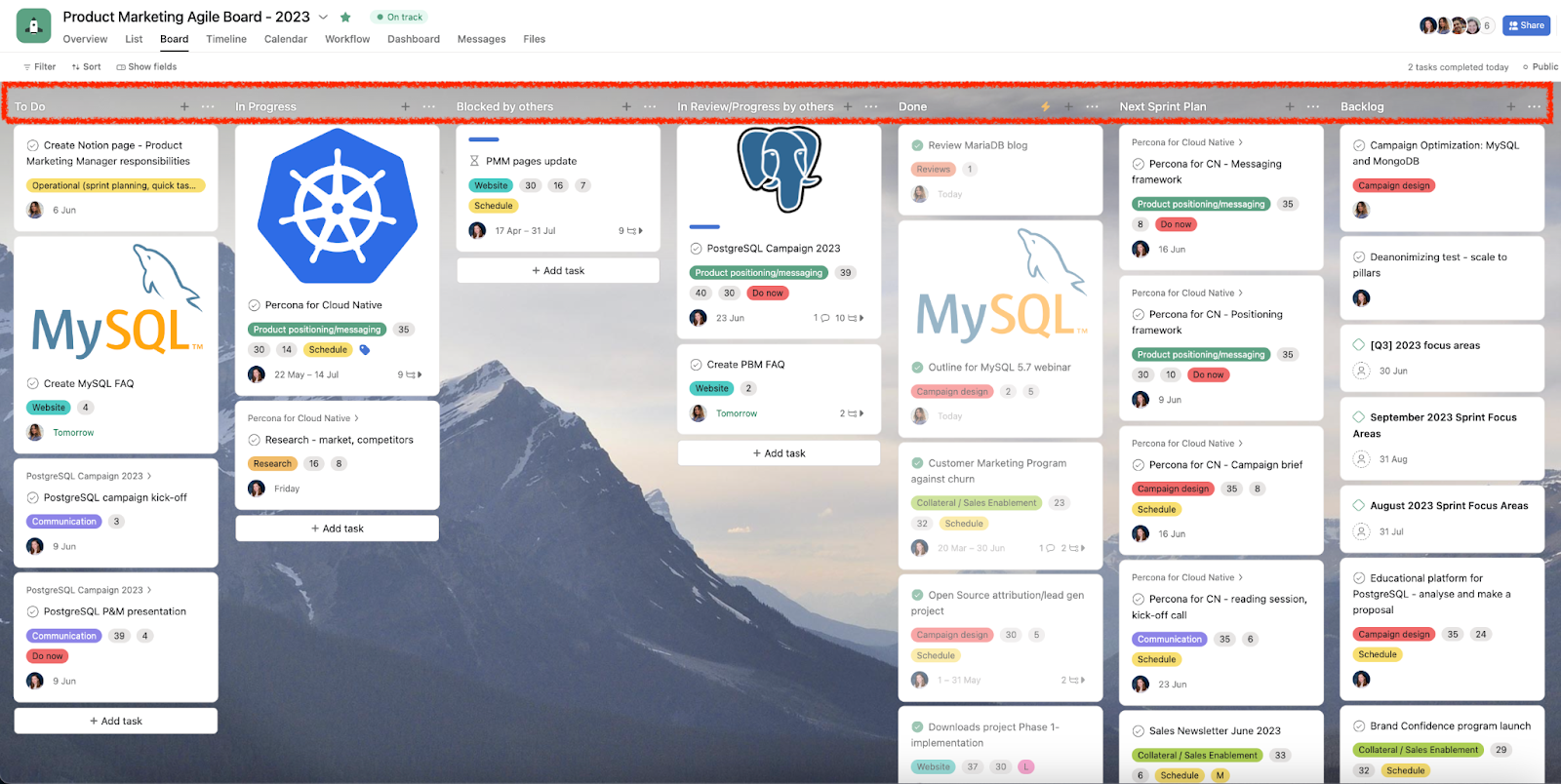Uncheck Review MariaDB blog completed task
The width and height of the screenshot is (1561, 784).
coord(918,145)
